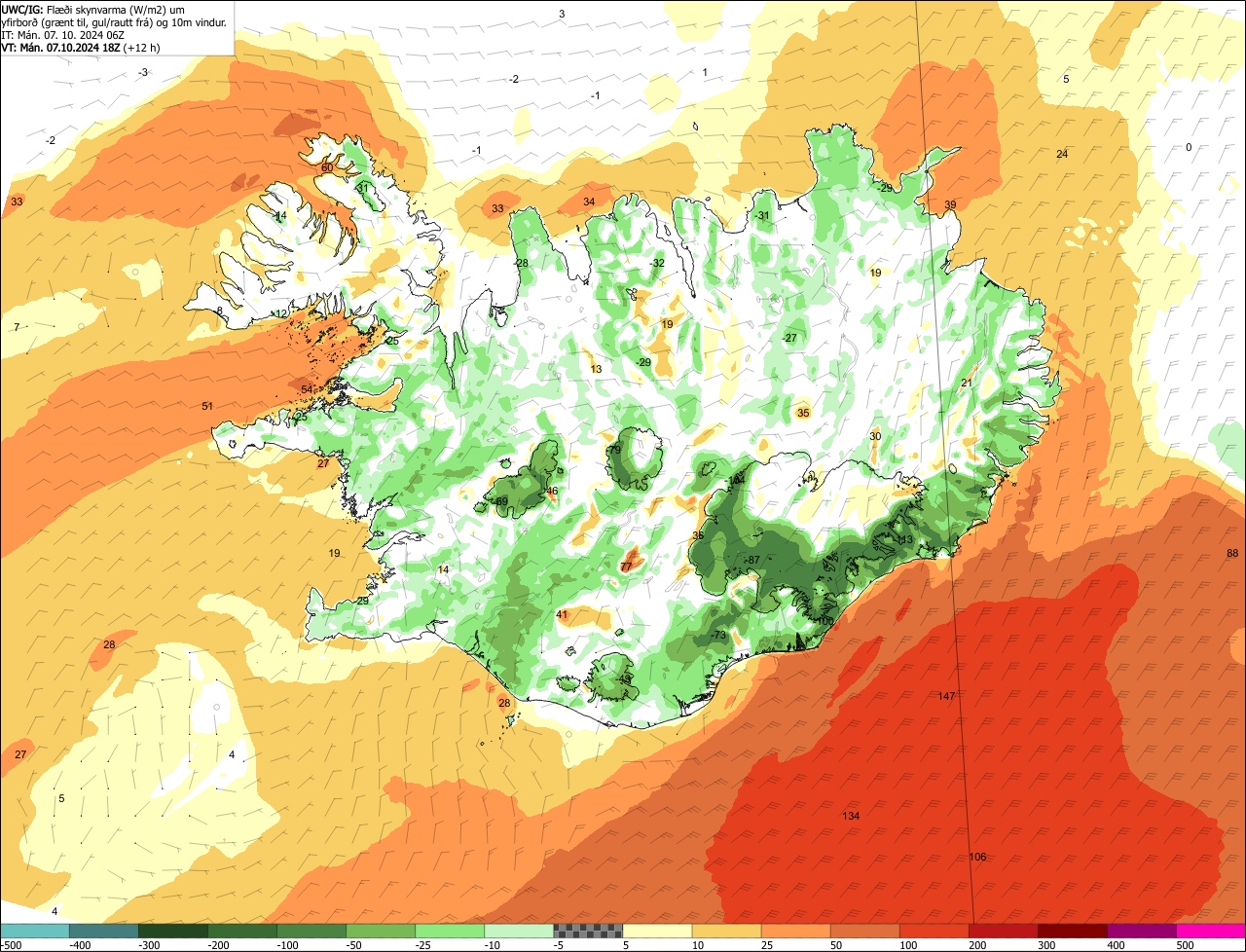Image resolution: width=1246 pixels, height=952 pixels.
Task: Click the value '-32' in north Iceland
Action: [x=657, y=263]
